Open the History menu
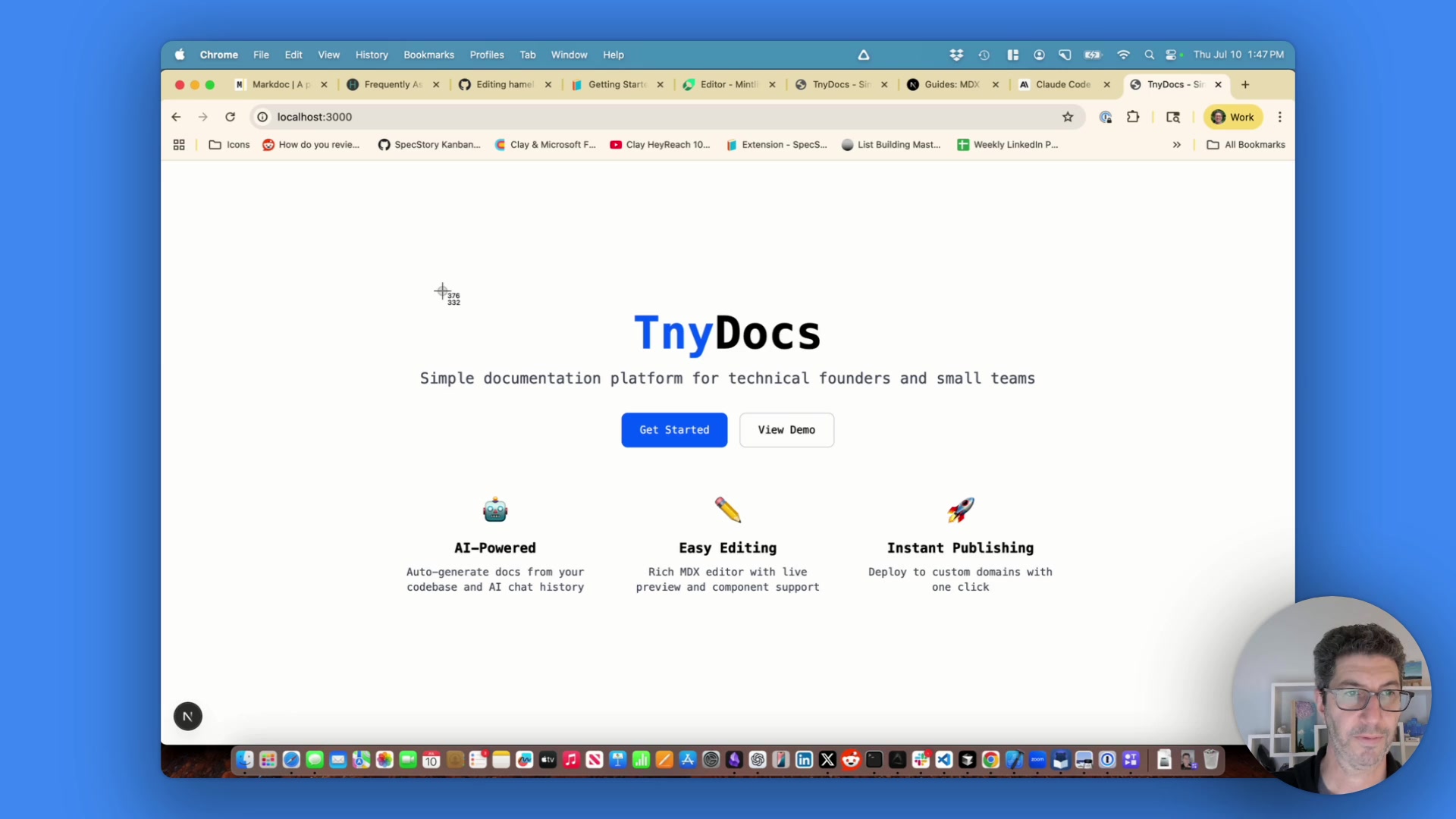This screenshot has width=1456, height=819. coord(372,55)
